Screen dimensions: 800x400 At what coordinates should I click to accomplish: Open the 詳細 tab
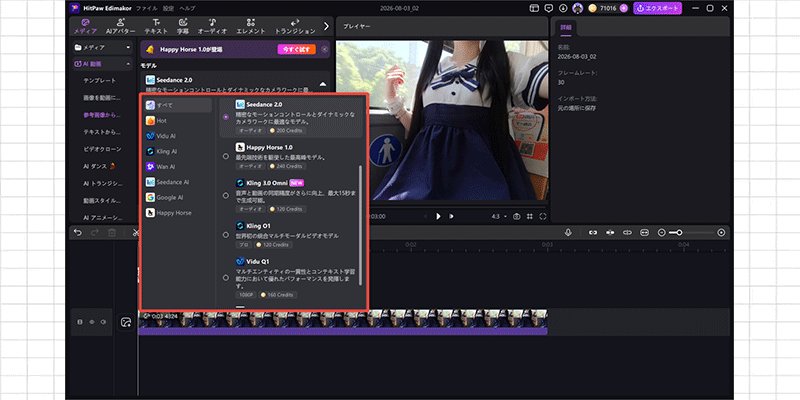566,28
